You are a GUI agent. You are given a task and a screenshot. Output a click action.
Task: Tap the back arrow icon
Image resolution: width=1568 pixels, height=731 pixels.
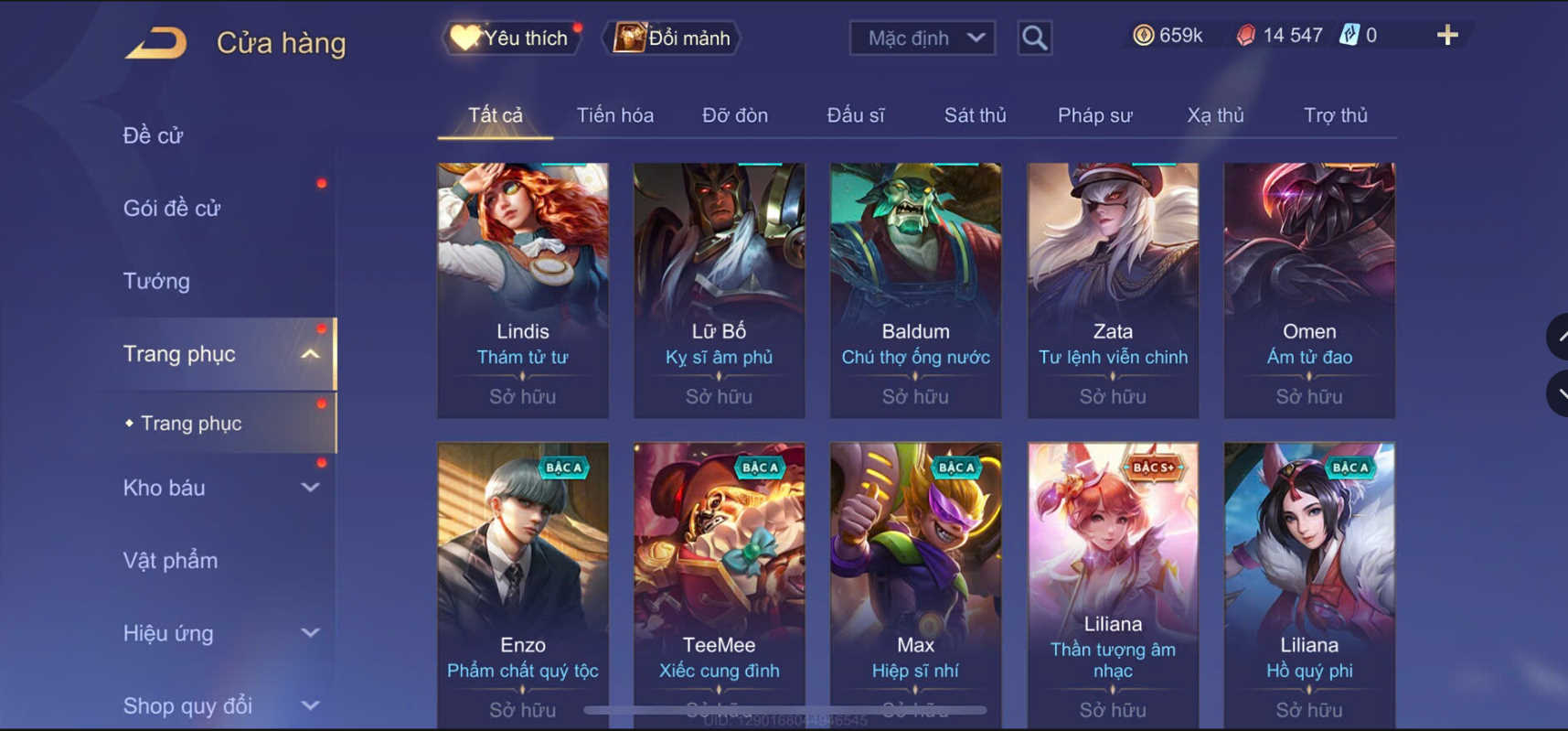pos(156,43)
